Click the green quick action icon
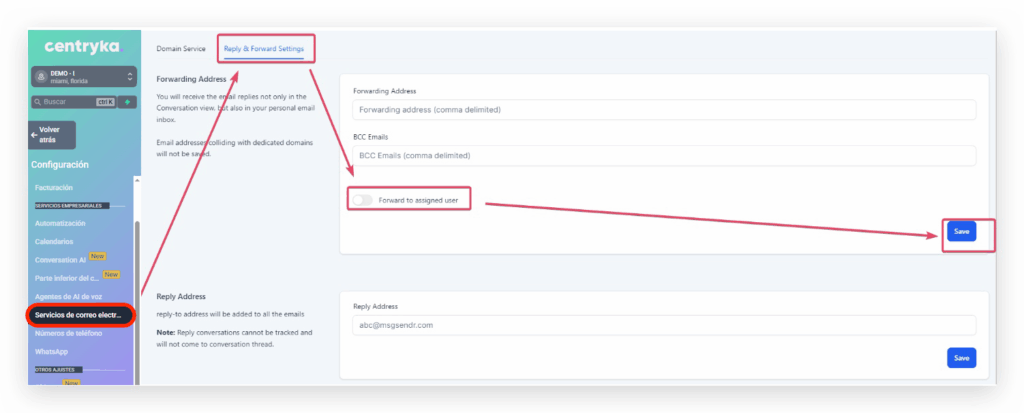 (x=127, y=102)
